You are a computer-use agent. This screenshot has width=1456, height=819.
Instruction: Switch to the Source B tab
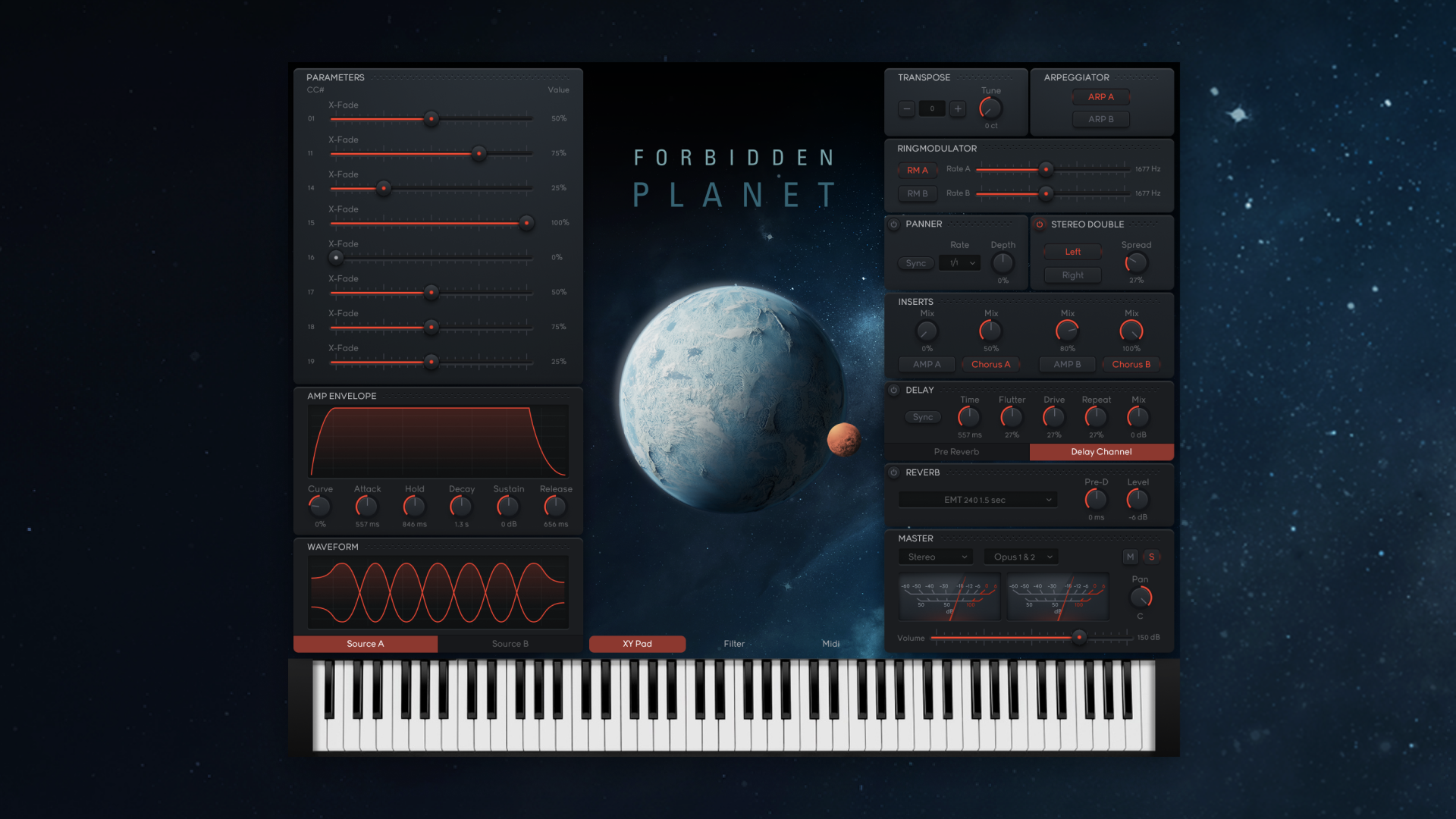(x=510, y=643)
